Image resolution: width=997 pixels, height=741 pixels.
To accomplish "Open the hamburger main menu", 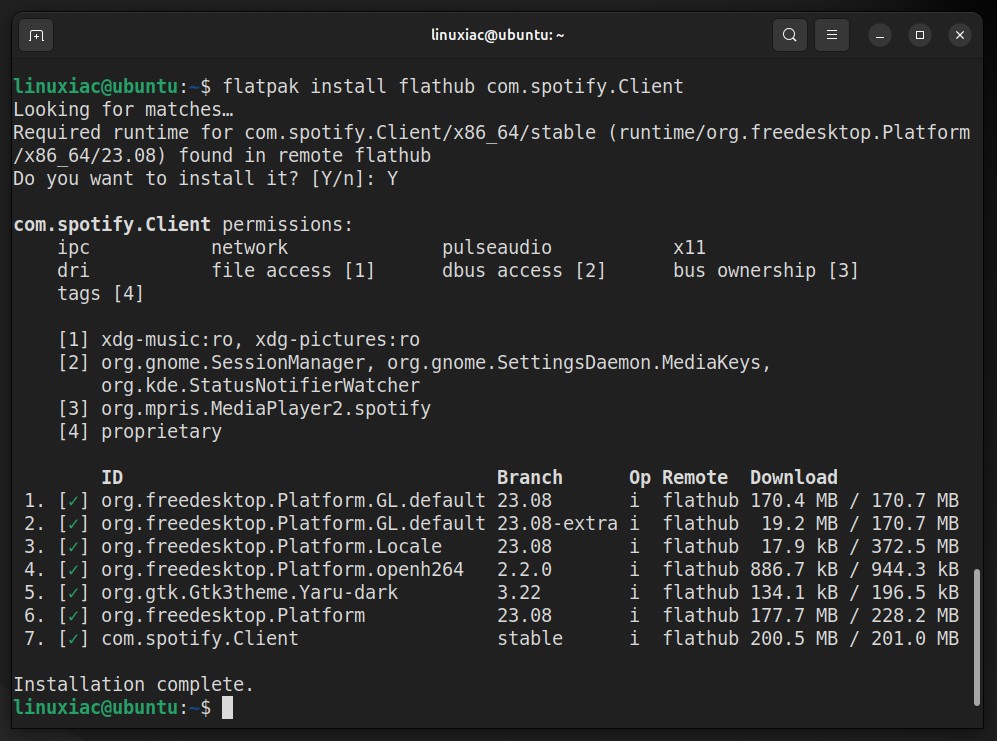I will pyautogui.click(x=831, y=35).
